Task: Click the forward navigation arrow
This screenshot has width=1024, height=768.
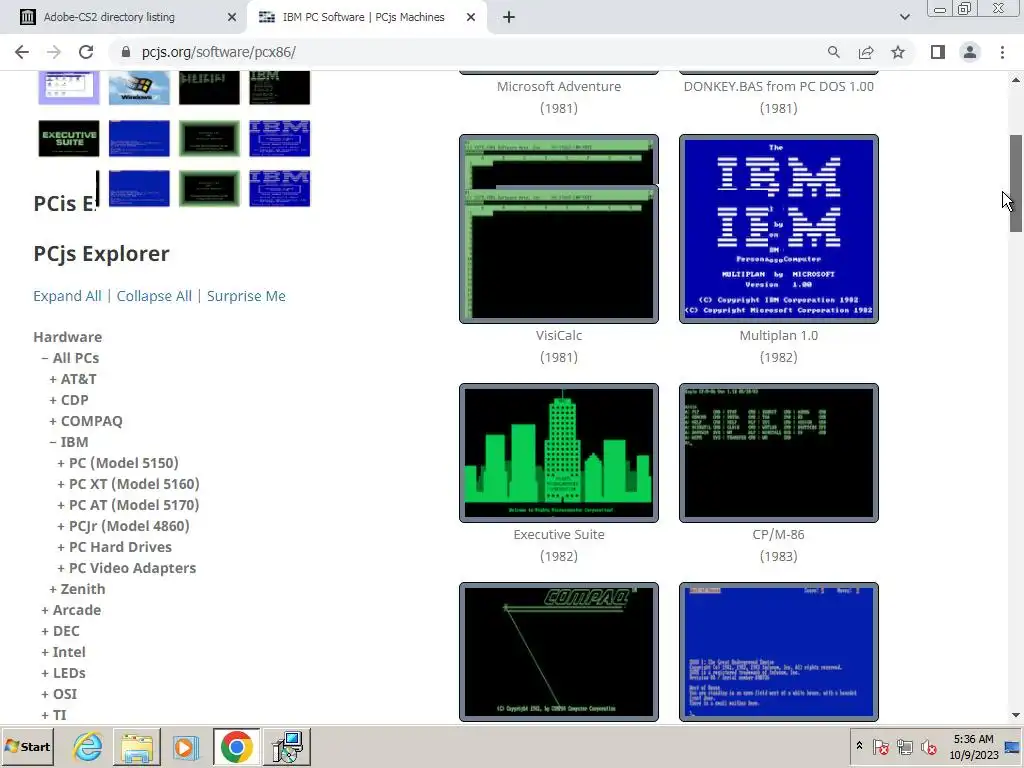Action: coord(54,52)
